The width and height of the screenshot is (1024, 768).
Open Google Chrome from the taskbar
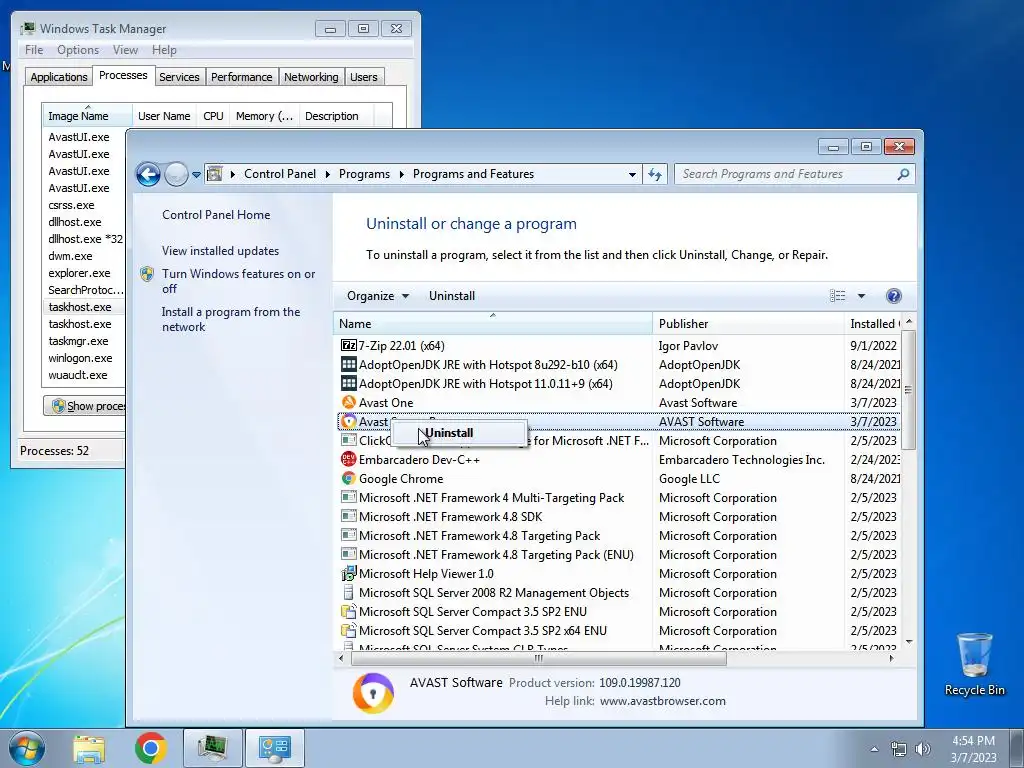point(151,748)
